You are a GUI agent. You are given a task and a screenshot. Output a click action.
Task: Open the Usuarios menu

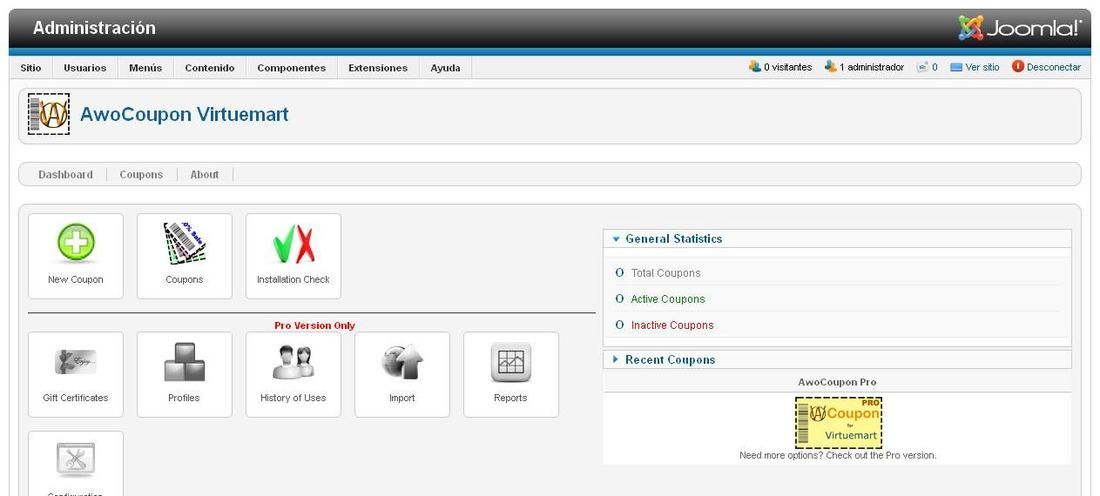click(x=85, y=68)
